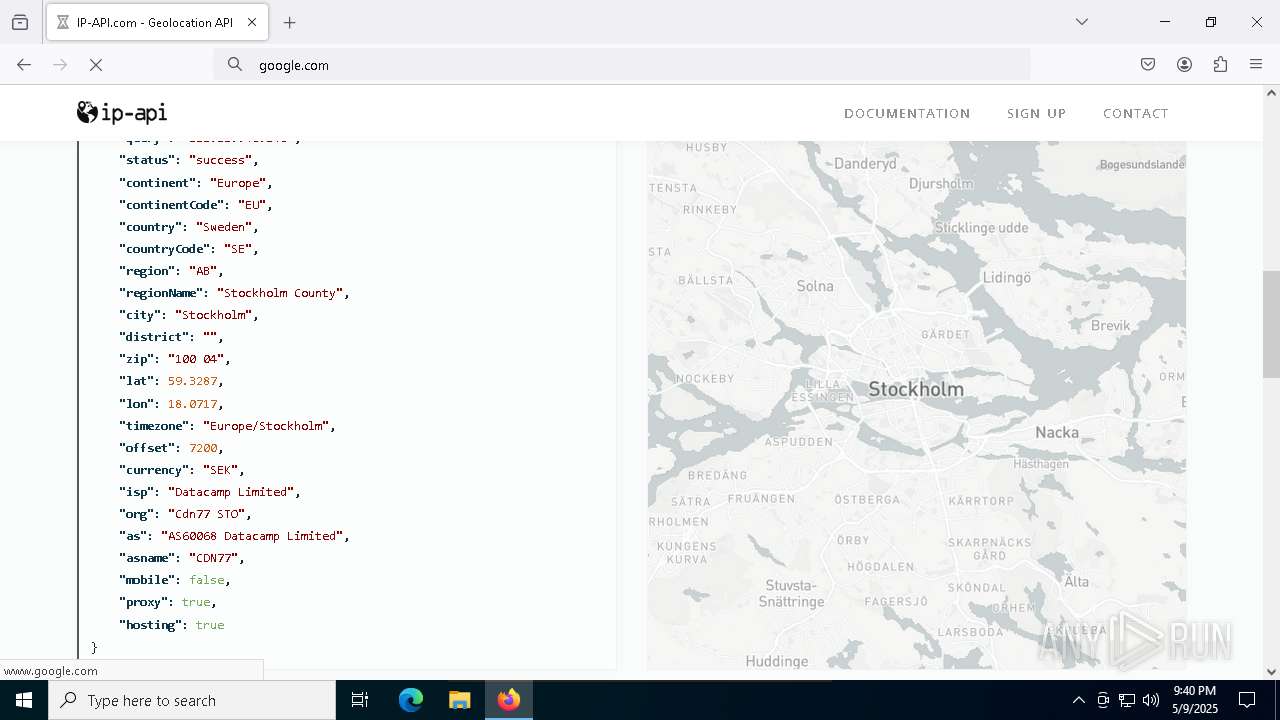Click the "Europe" continent value
Screen dimensions: 1280x720
[x=238, y=183]
